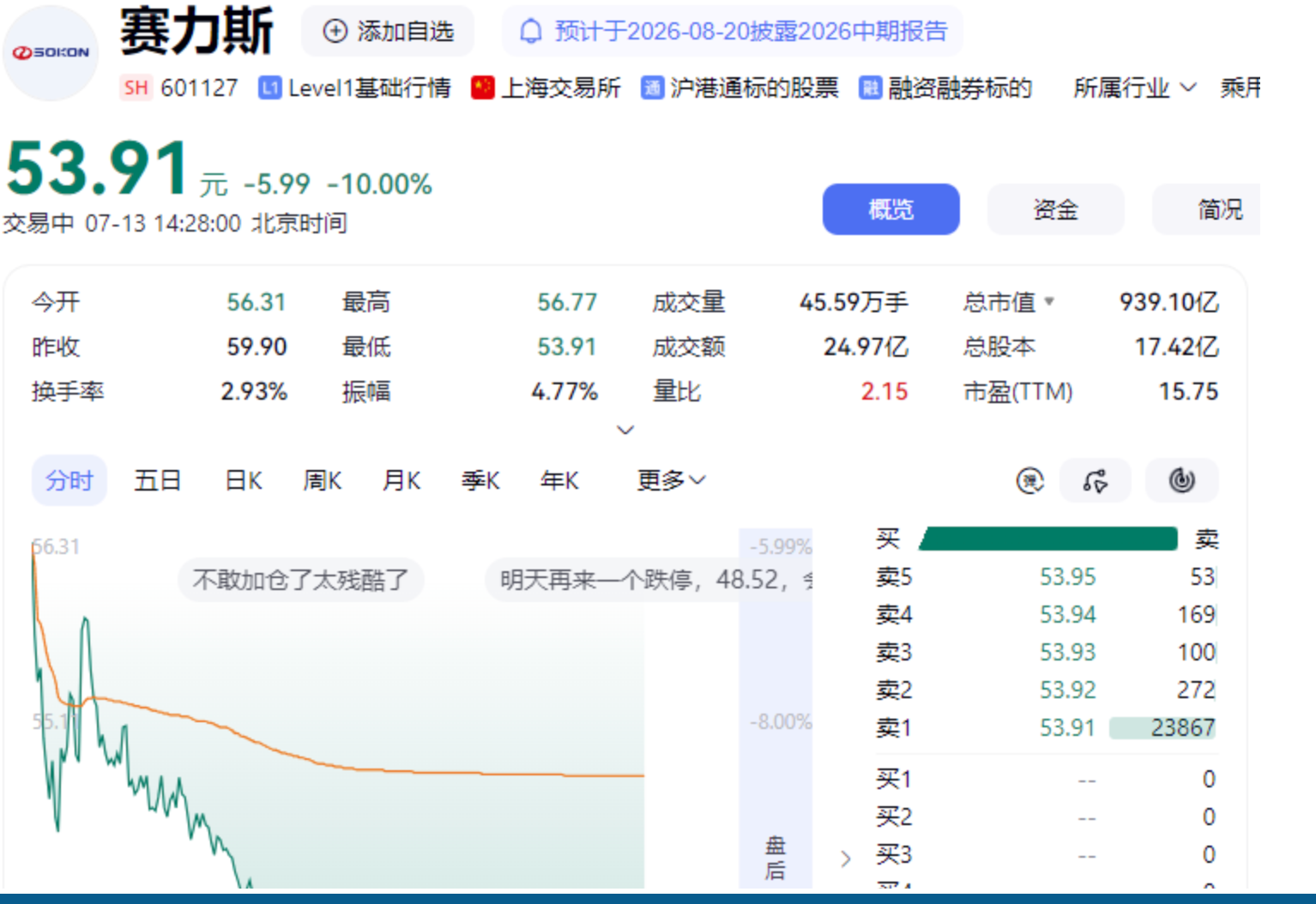Click the bell reminder icon

pyautogui.click(x=531, y=32)
